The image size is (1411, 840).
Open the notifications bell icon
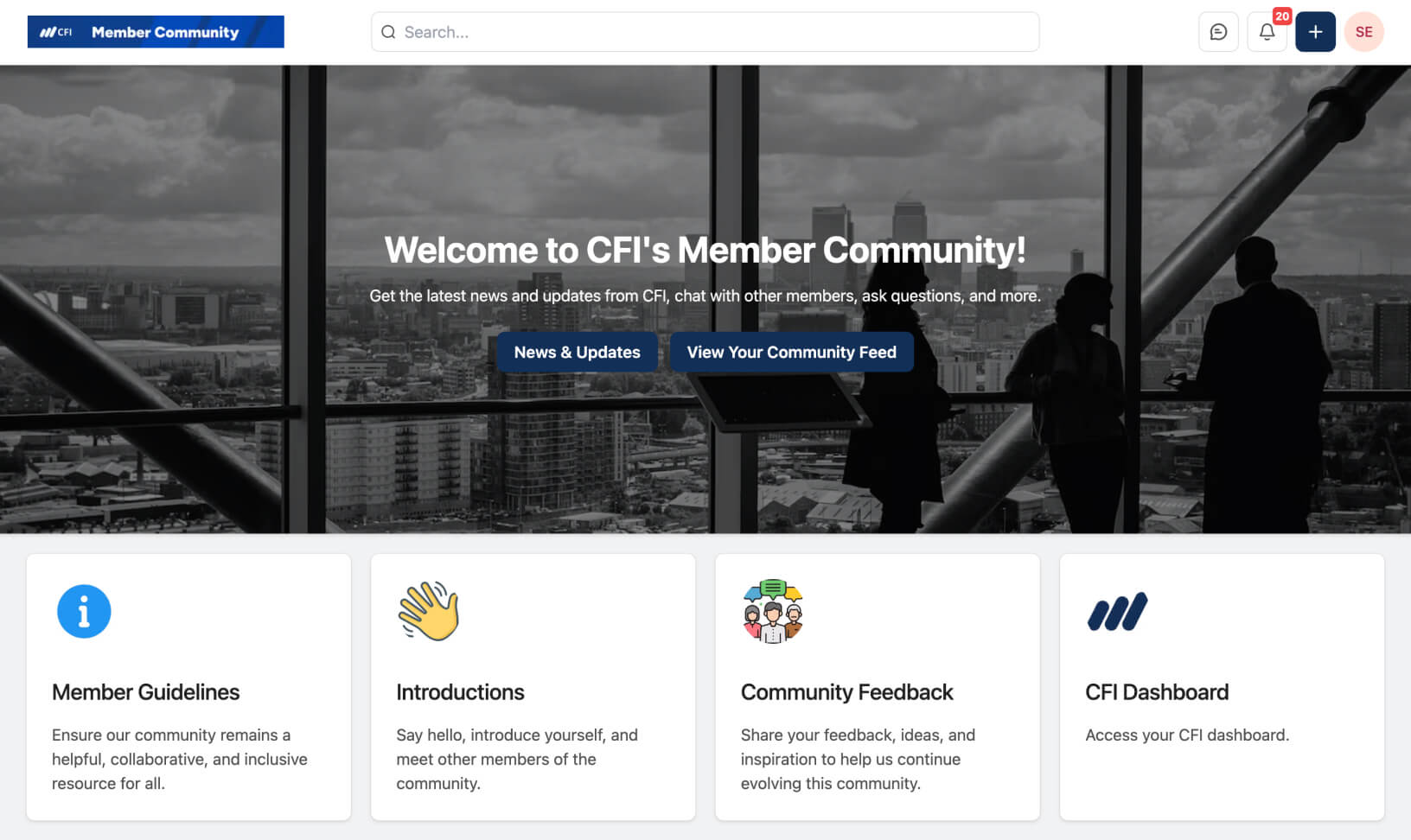pos(1267,32)
